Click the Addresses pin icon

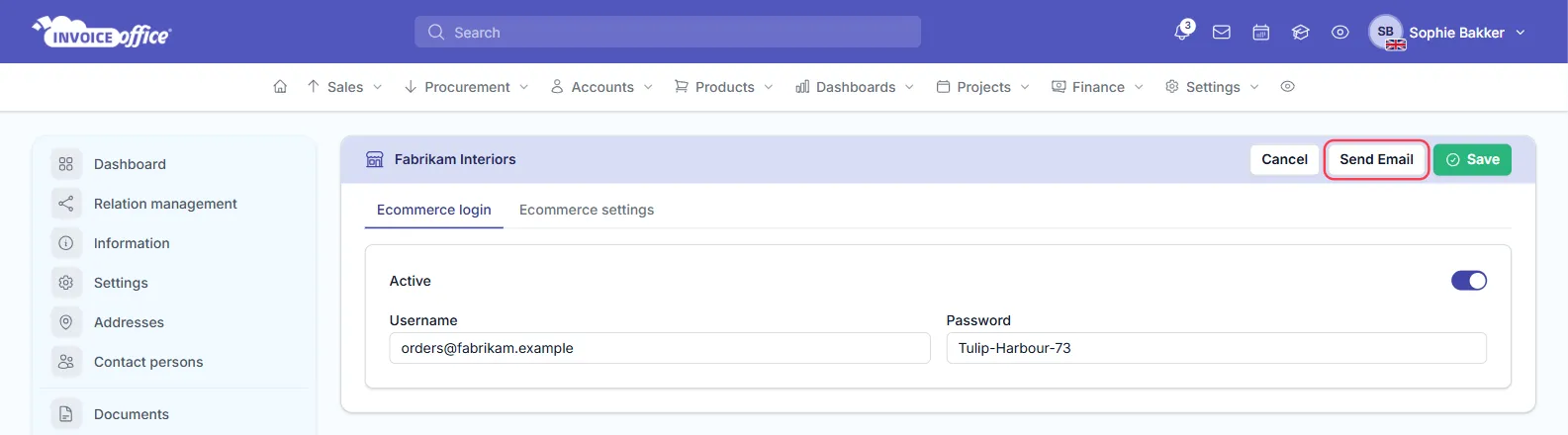coord(66,322)
